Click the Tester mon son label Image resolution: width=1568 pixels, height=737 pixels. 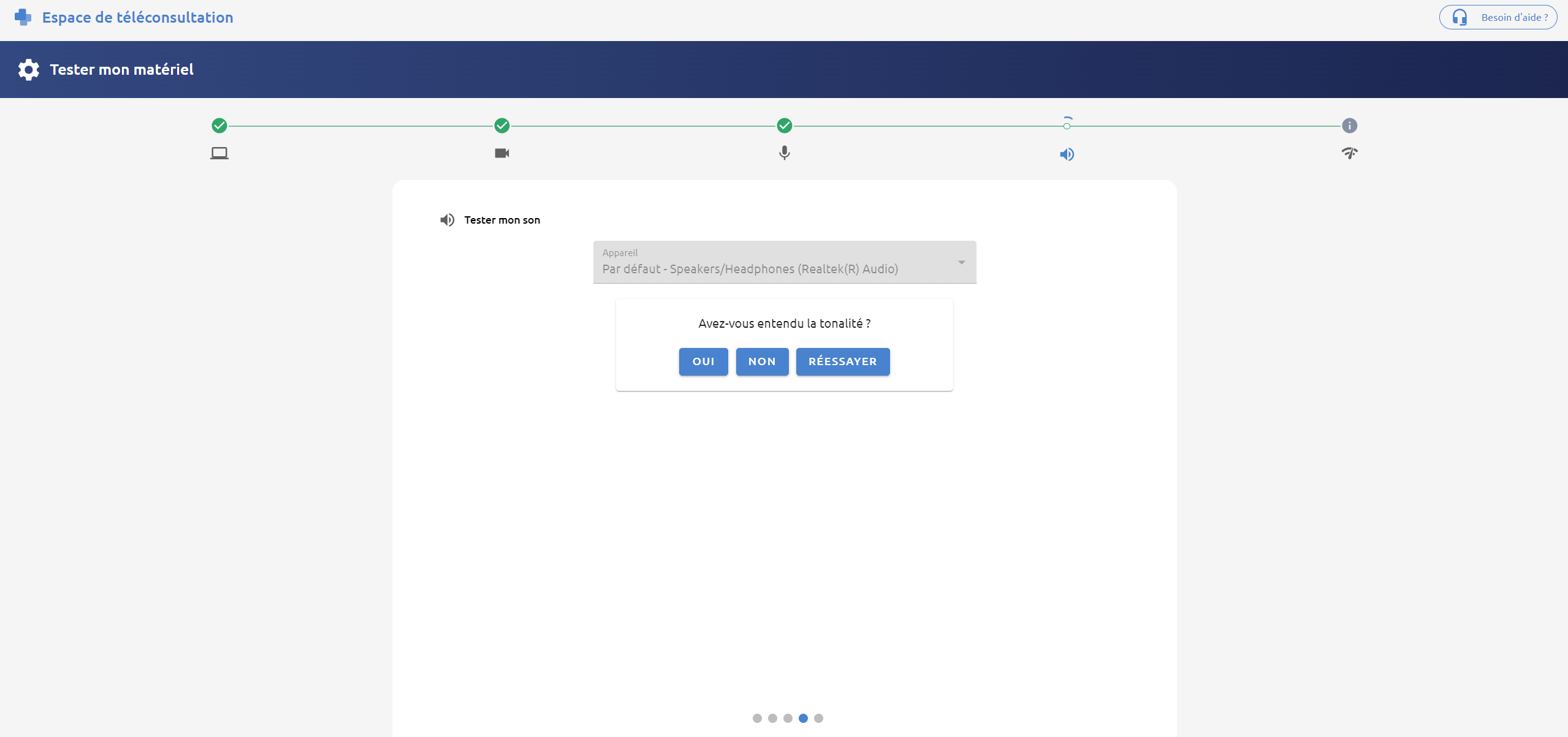coord(502,220)
